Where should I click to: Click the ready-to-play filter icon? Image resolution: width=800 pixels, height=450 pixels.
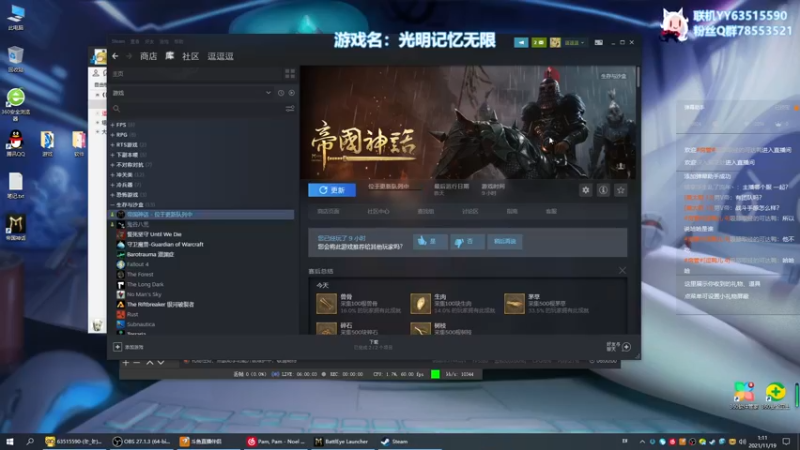[x=291, y=93]
